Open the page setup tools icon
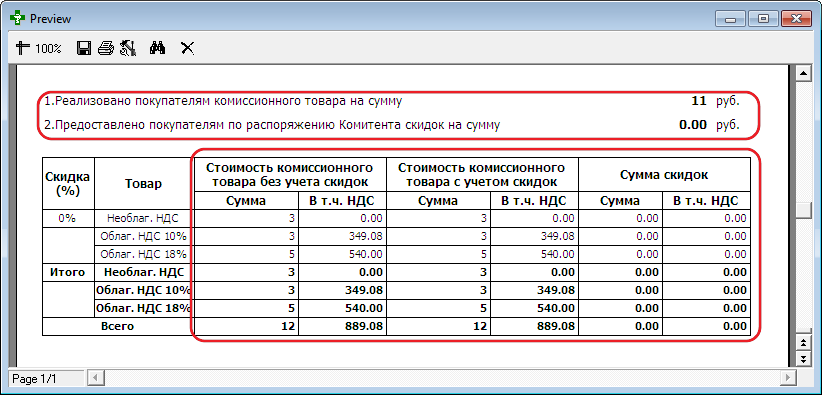The width and height of the screenshot is (822, 395). [128, 49]
